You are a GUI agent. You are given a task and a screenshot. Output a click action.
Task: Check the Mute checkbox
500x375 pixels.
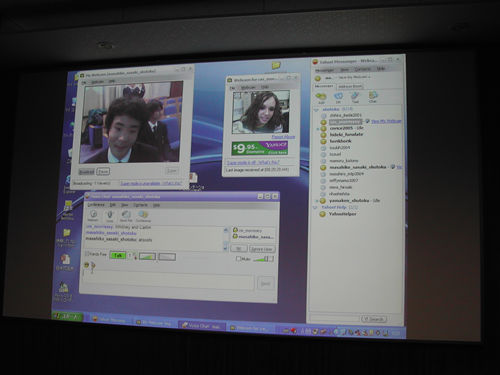238,258
